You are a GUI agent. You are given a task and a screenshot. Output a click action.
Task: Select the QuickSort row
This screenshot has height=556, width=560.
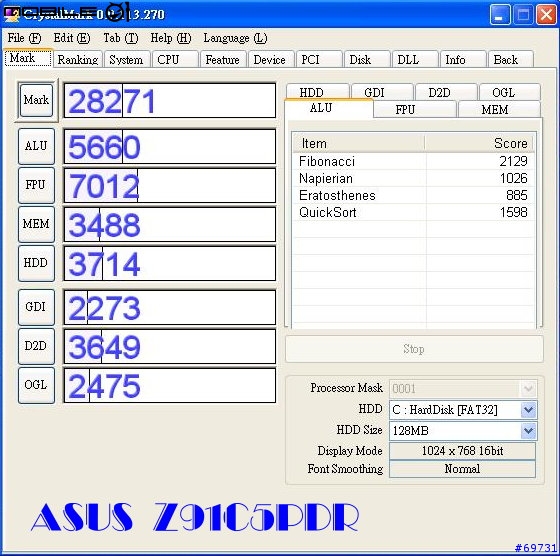413,212
